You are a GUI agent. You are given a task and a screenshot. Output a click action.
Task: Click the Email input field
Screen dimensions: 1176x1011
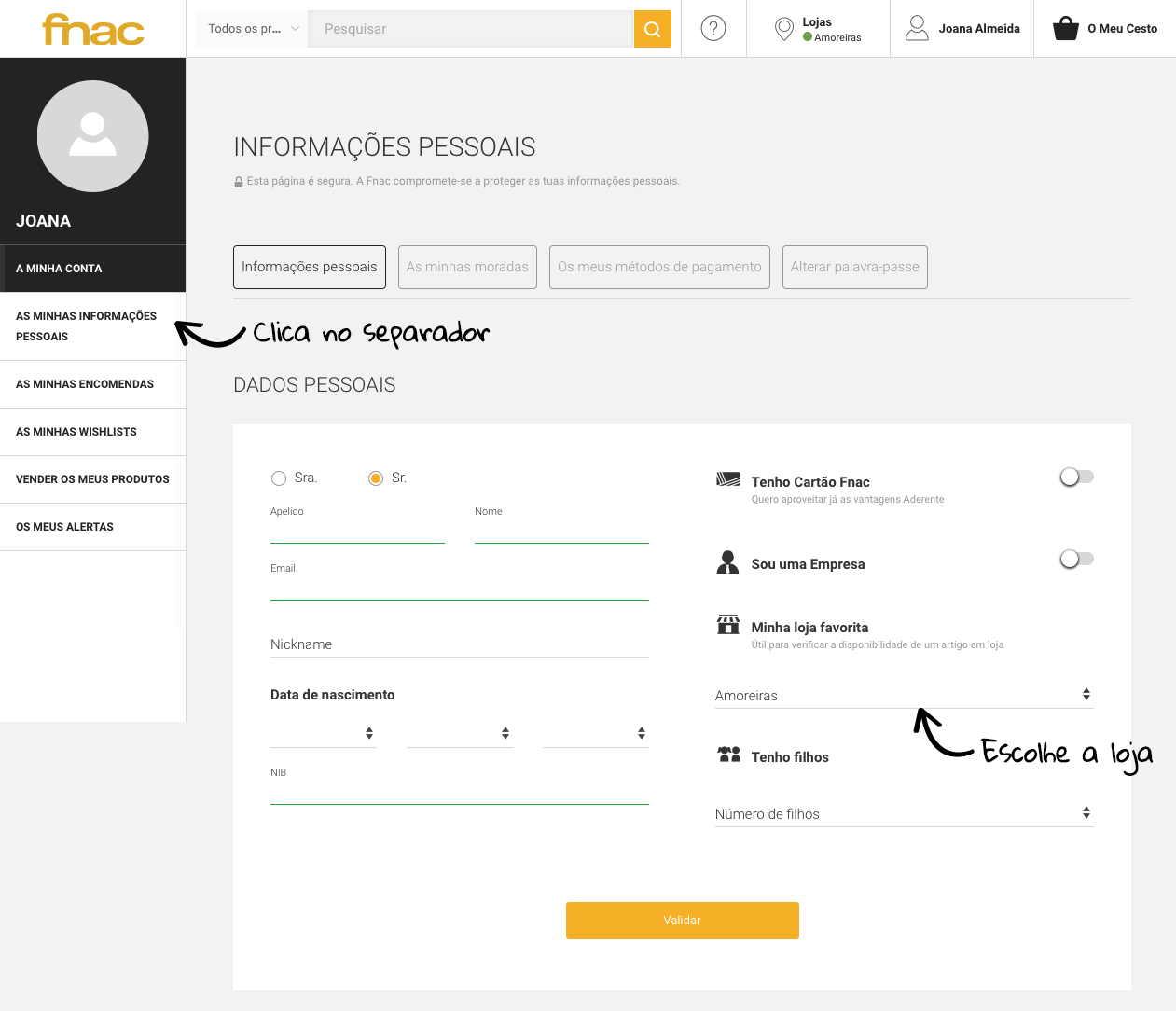coord(460,589)
